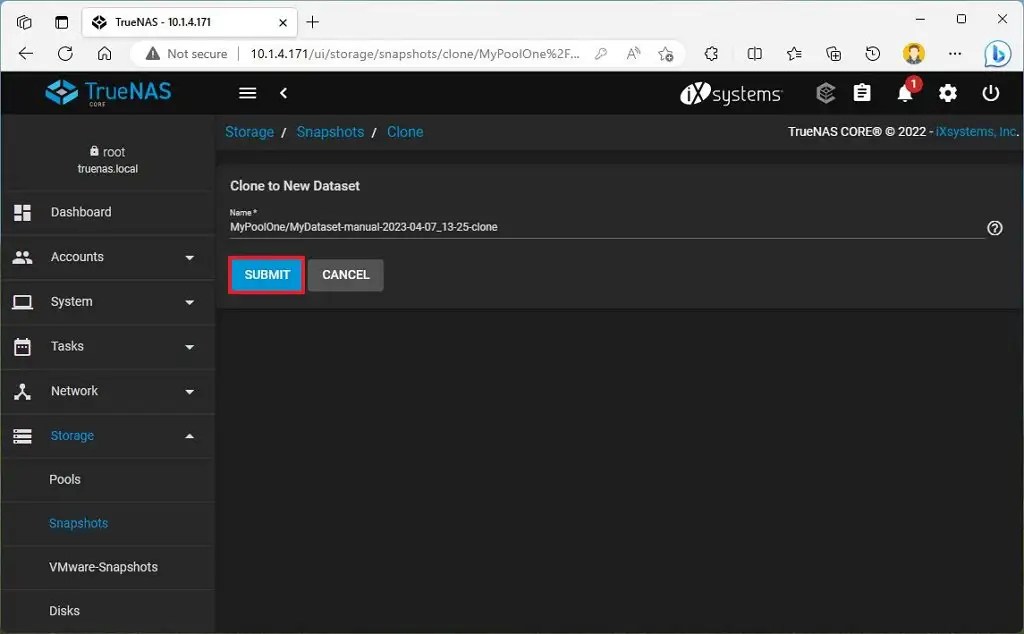Click the layers/alerts icon beside iXsystems logo
Screen dimensions: 1024x634
[x=825, y=93]
